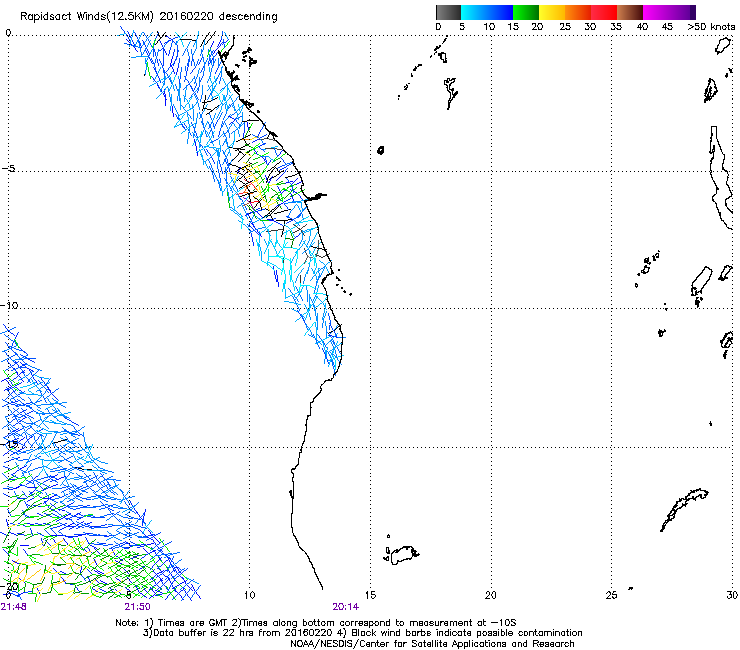The image size is (740, 650).
Task: Click the '15' longitude label on bottom axis
Action: click(x=370, y=595)
